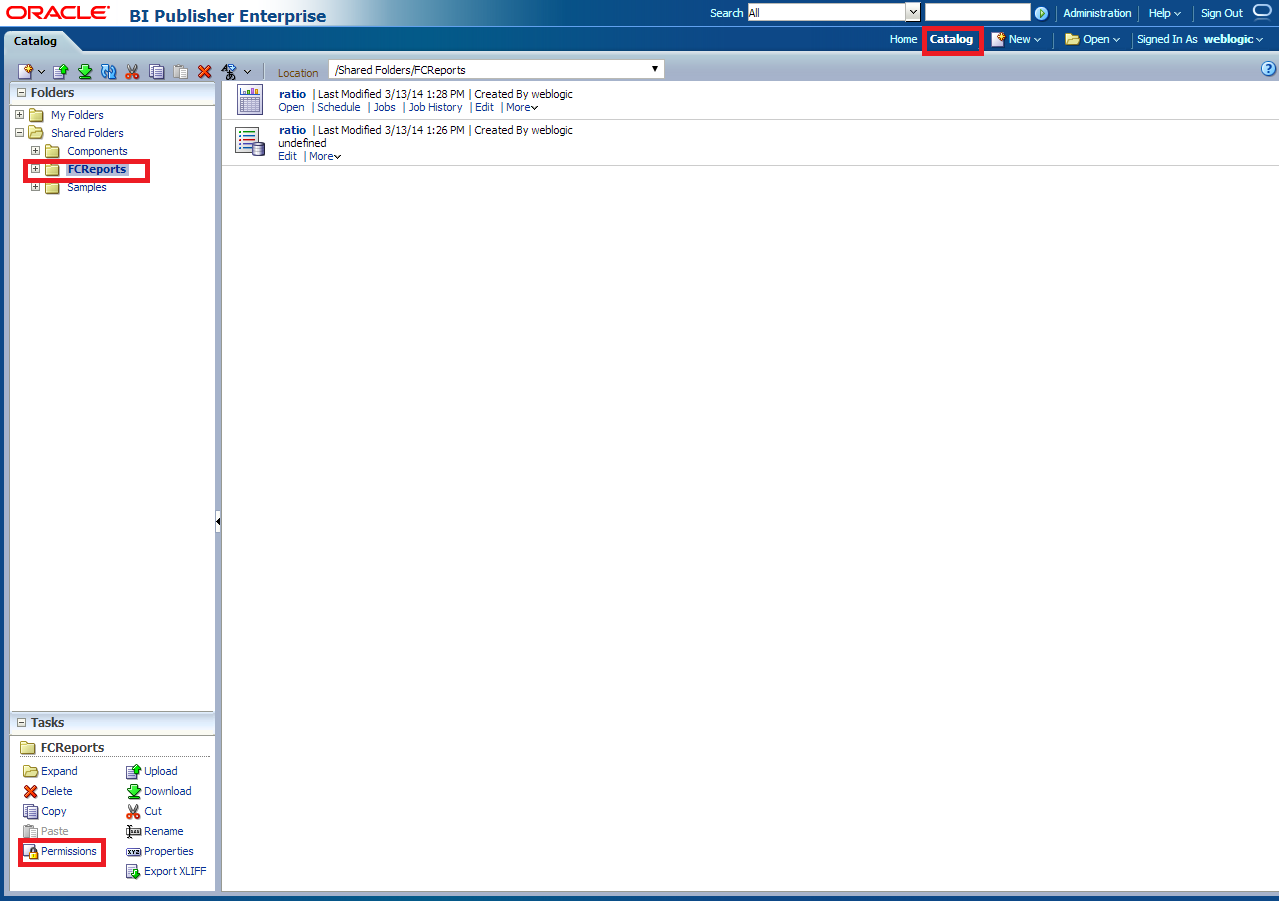Click Schedule under the ratio report

pyautogui.click(x=339, y=107)
